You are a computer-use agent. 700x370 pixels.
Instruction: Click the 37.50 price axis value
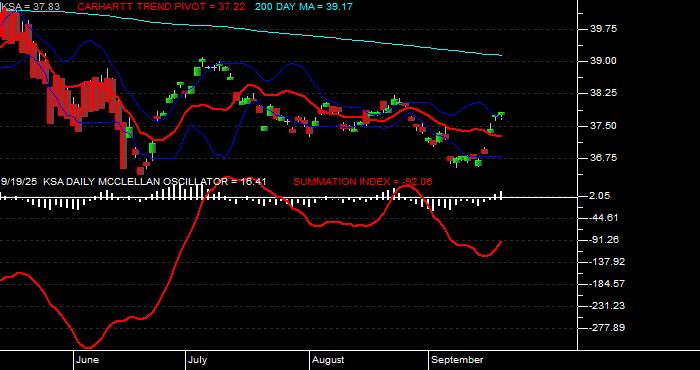click(x=603, y=126)
